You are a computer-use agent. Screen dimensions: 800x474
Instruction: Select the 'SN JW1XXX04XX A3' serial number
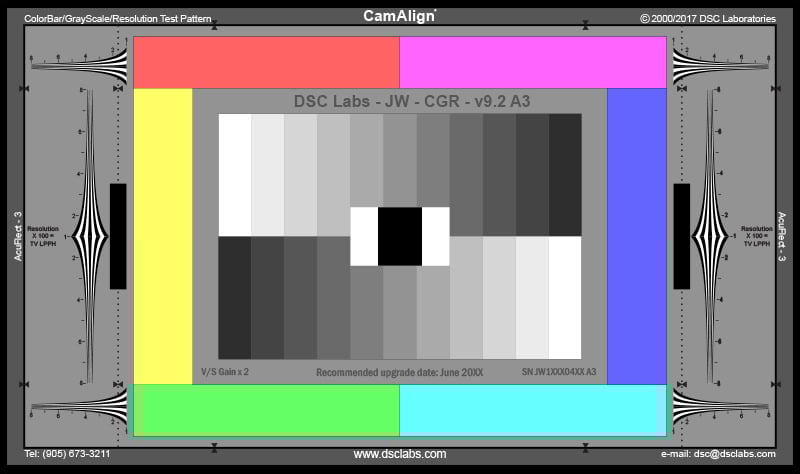(559, 372)
